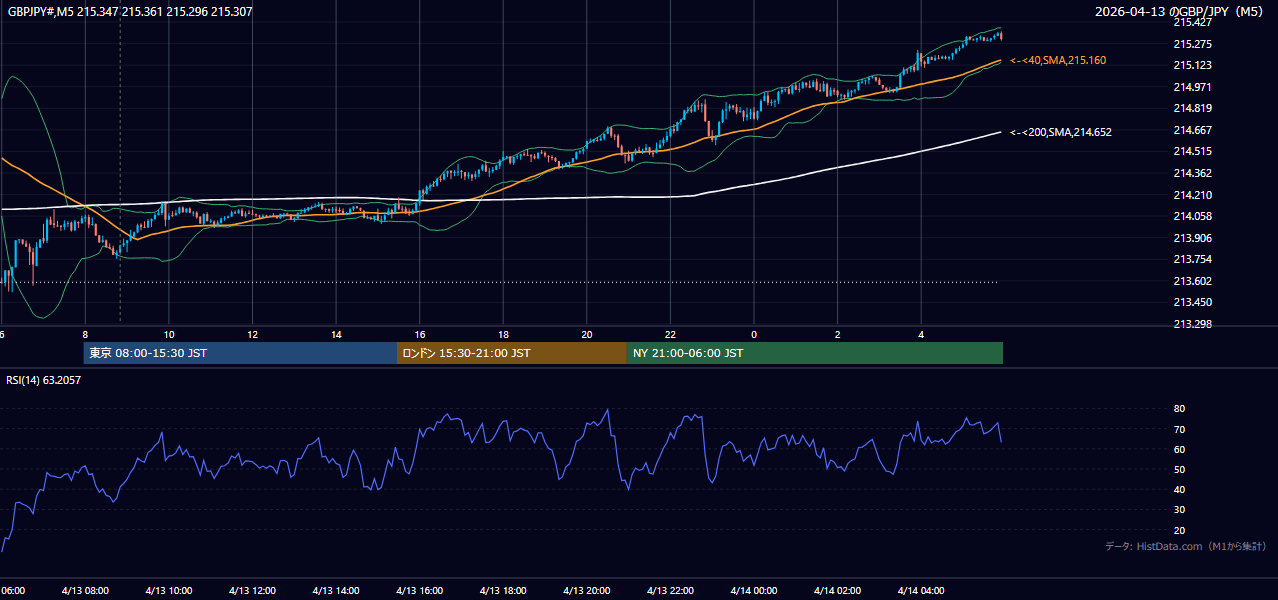Select the 200 SMA label 214.652
This screenshot has height=600, width=1278.
pos(1061,132)
